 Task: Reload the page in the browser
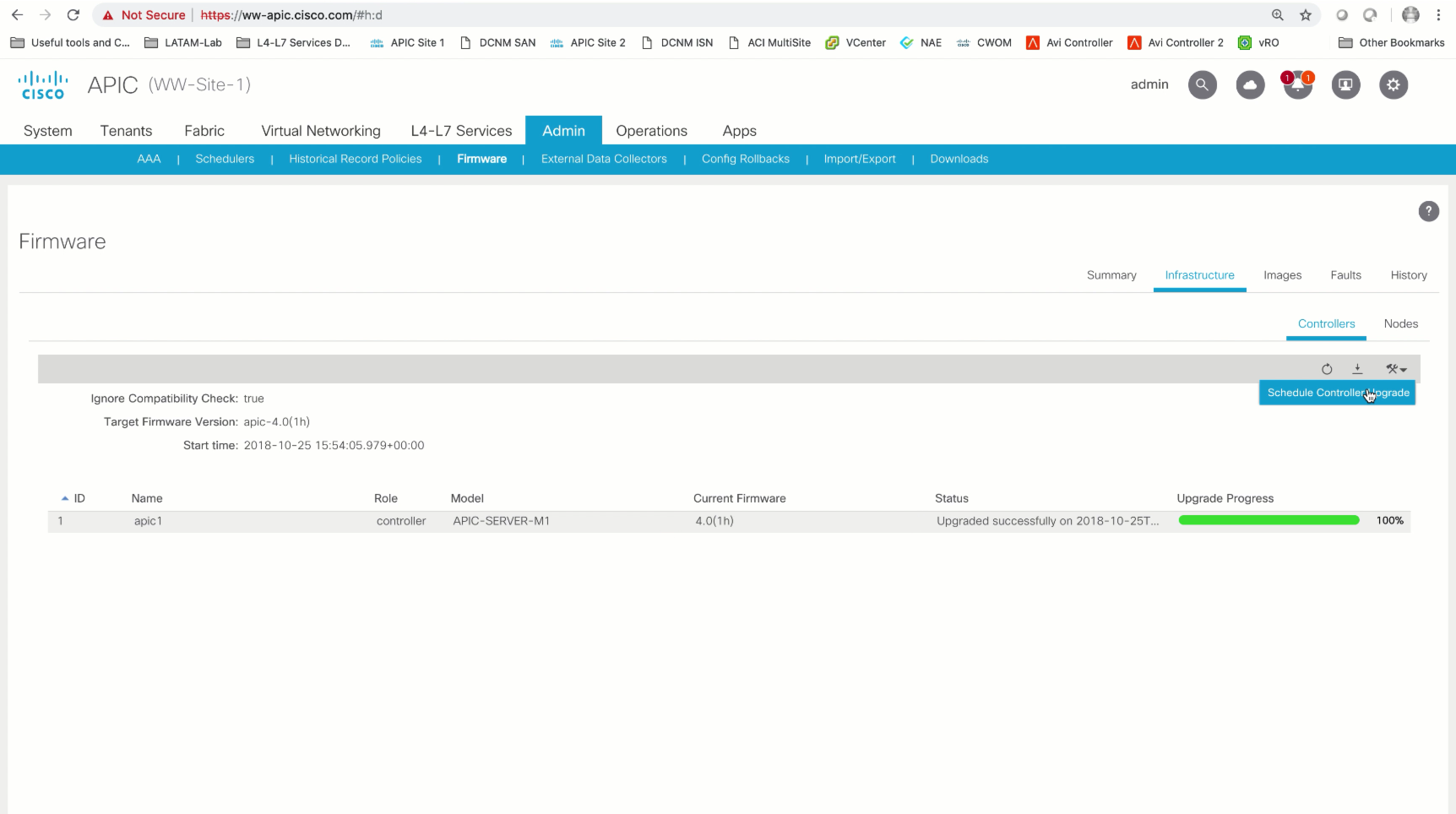[x=73, y=14]
